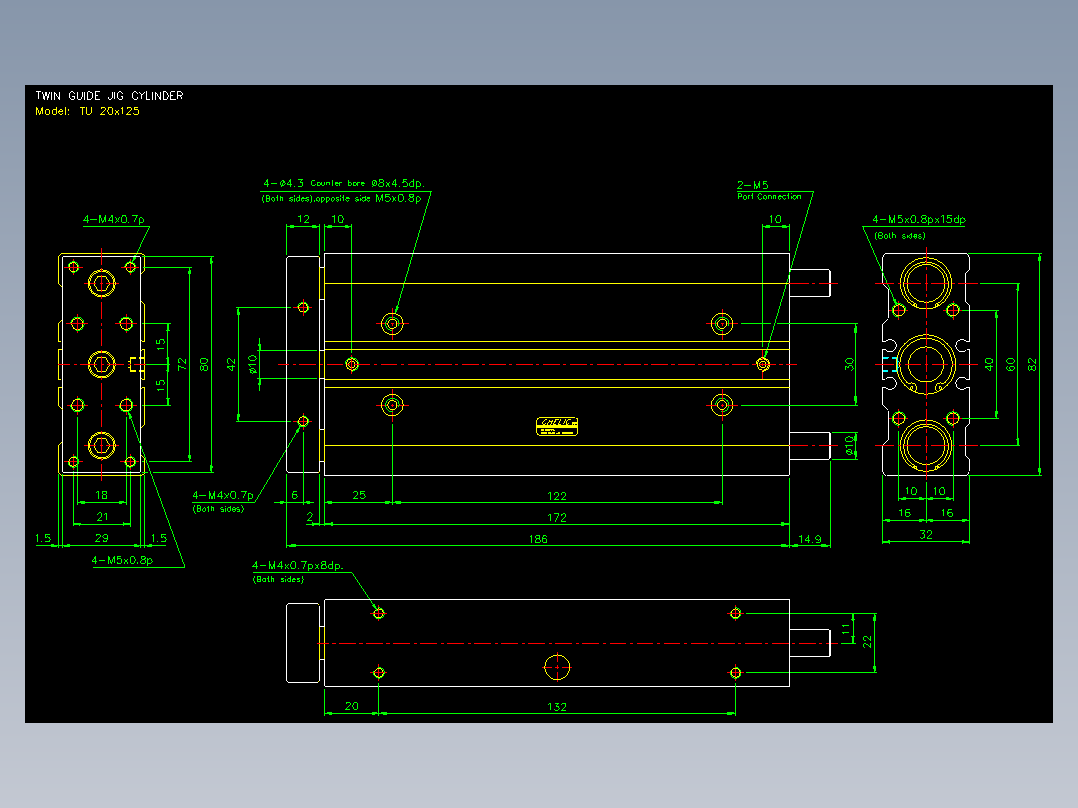Click the 32 width dimension under right view
Image resolution: width=1078 pixels, height=808 pixels.
click(926, 534)
